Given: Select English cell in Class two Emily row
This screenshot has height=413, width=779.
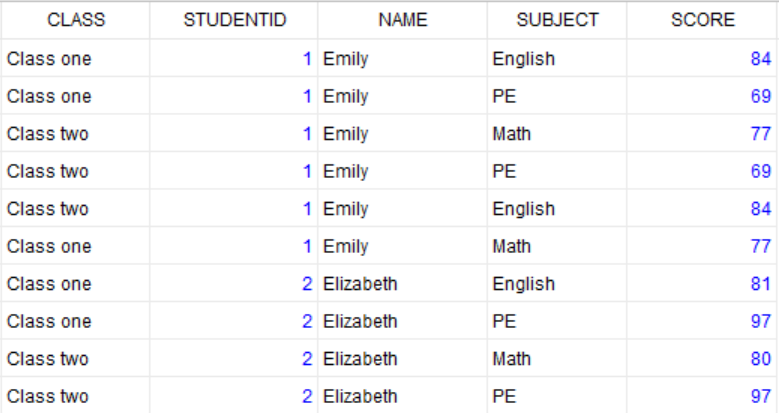Looking at the screenshot, I should coord(557,209).
